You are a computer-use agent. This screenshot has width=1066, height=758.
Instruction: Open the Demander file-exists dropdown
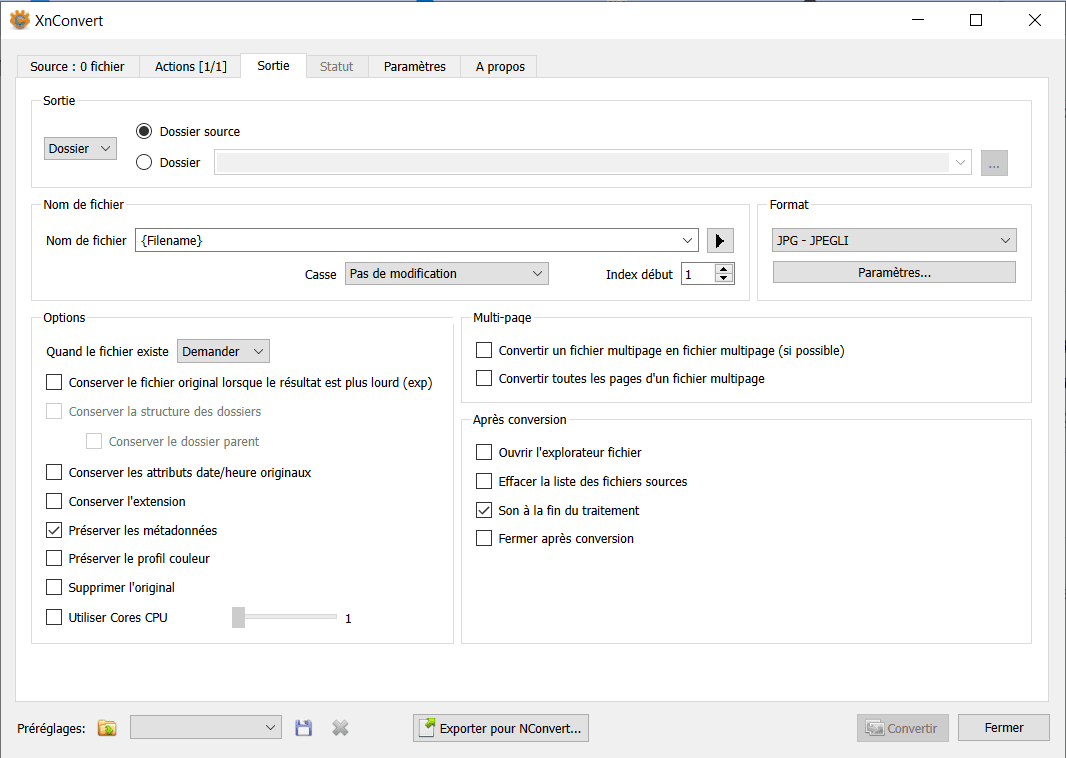click(223, 352)
